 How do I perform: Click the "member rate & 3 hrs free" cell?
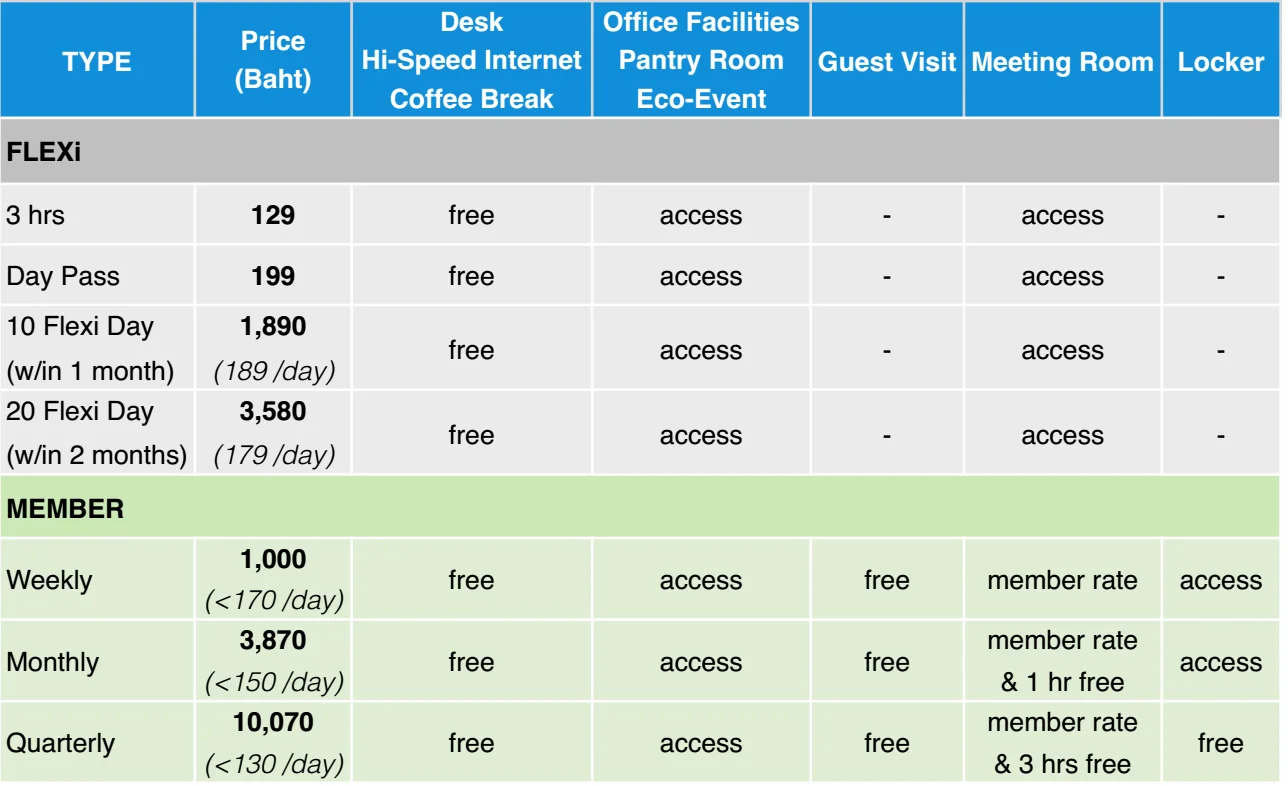[1062, 743]
